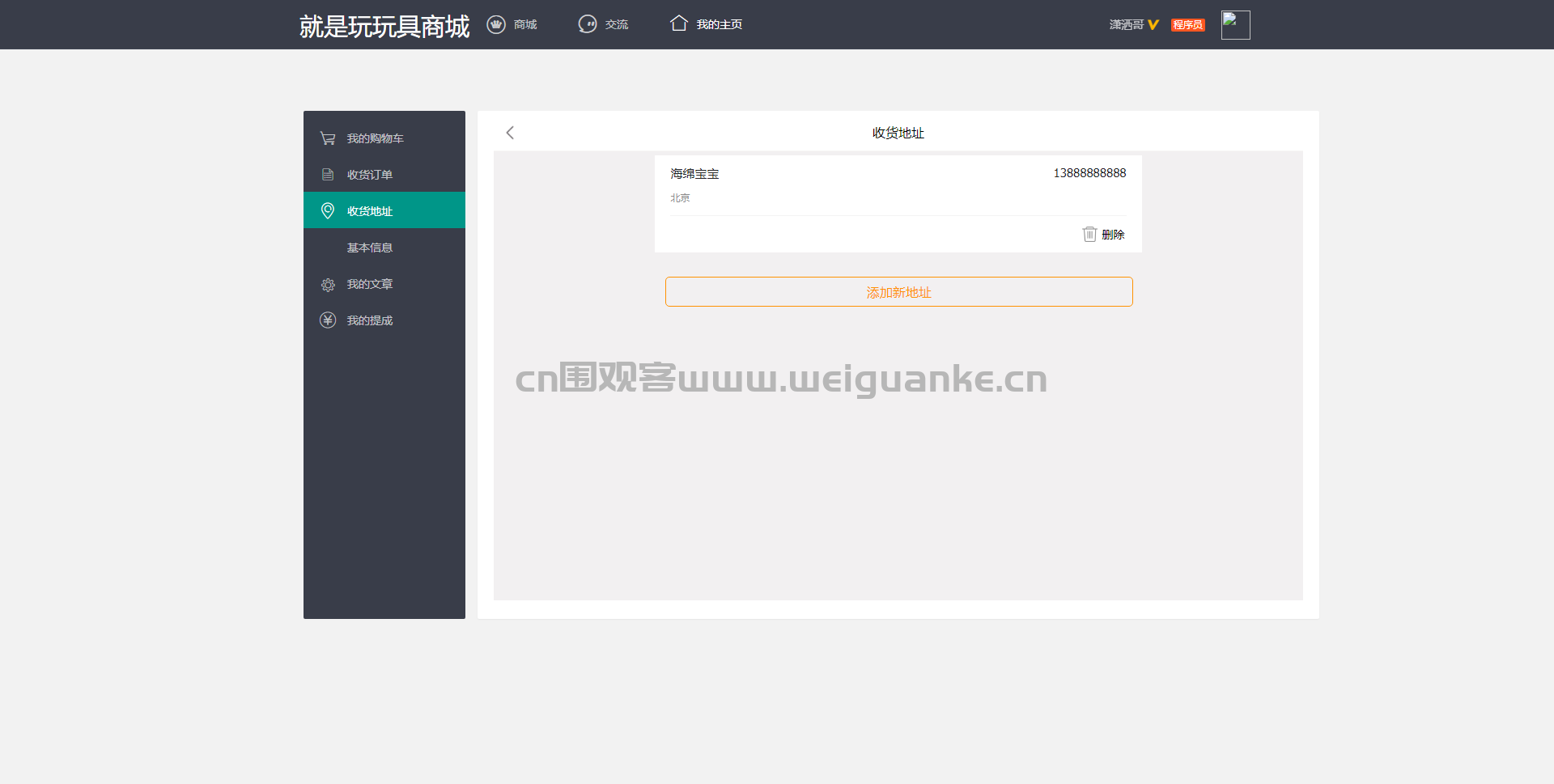1554x784 pixels.
Task: Open the 商城 nav item
Action: pyautogui.click(x=525, y=25)
